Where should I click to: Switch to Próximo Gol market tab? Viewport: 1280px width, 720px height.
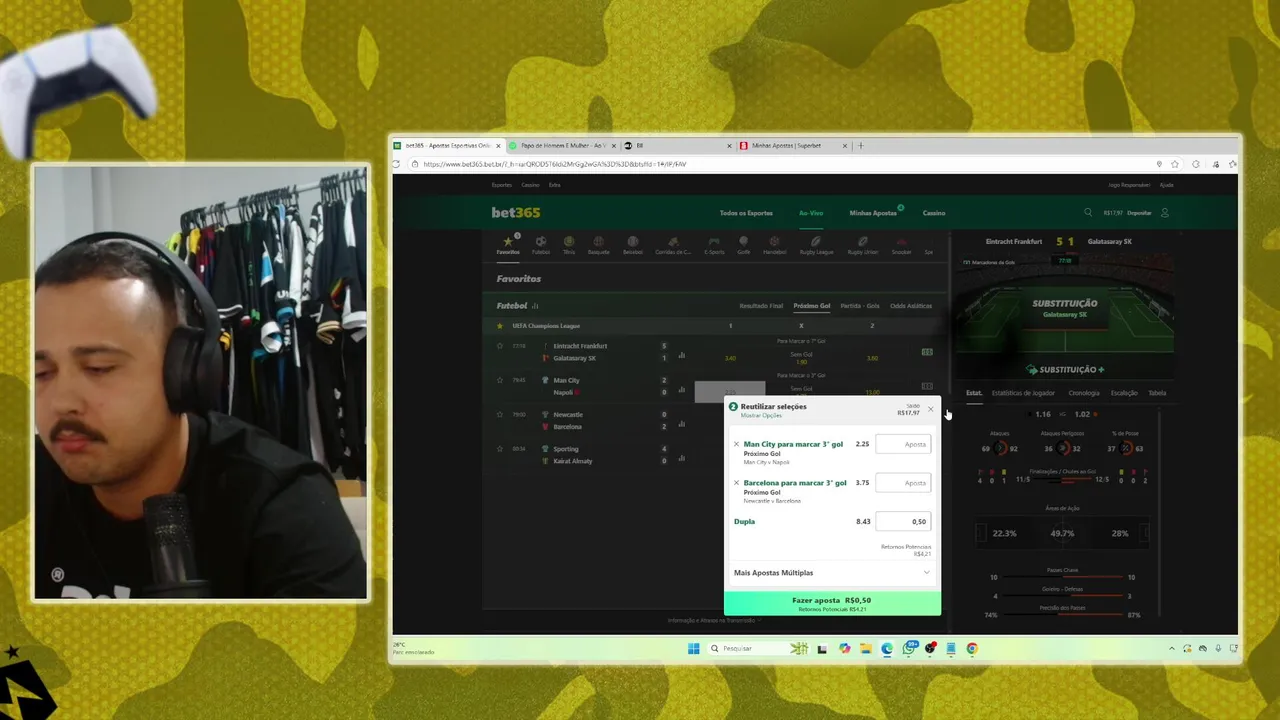coord(812,306)
